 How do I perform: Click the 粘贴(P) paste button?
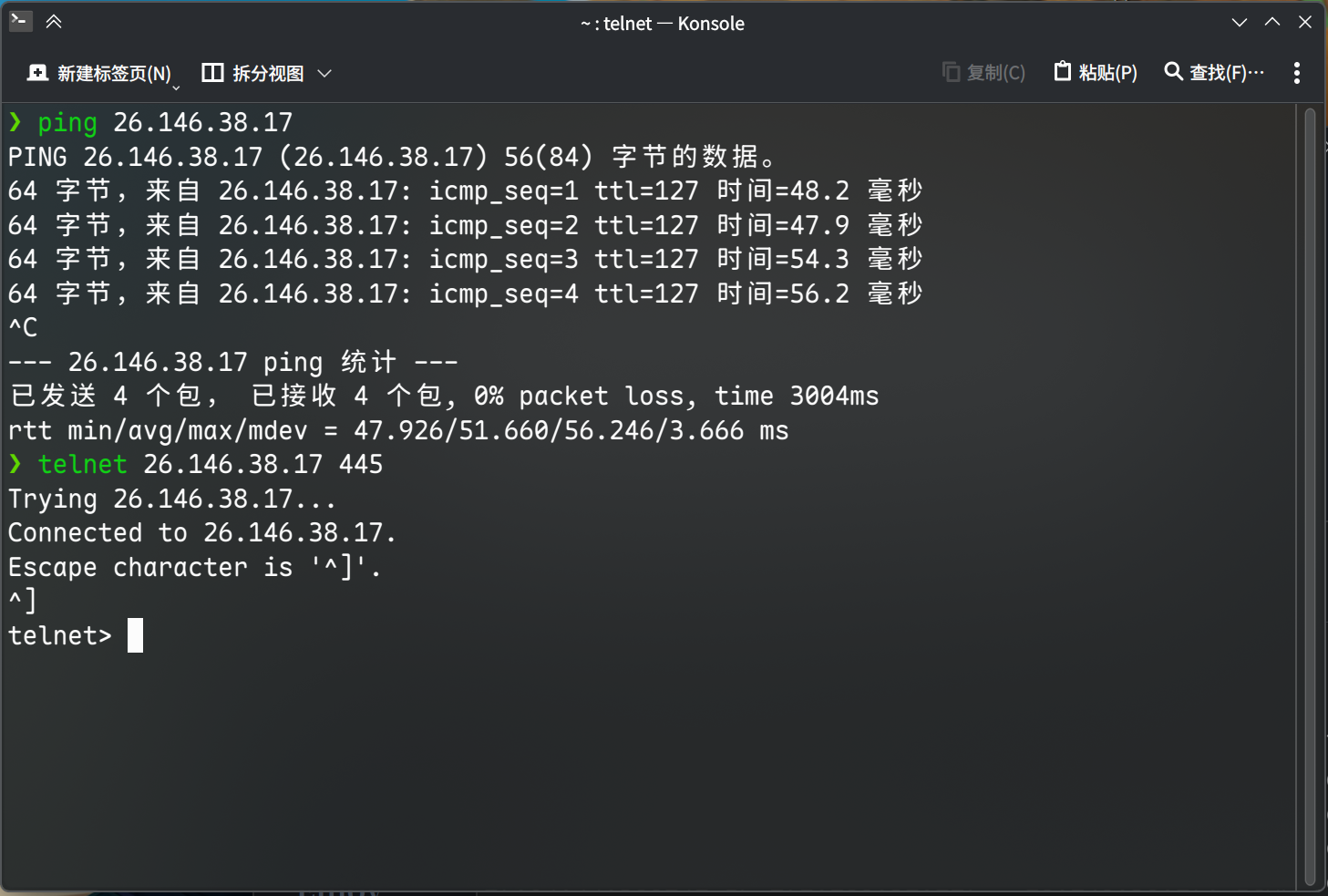(x=1096, y=72)
